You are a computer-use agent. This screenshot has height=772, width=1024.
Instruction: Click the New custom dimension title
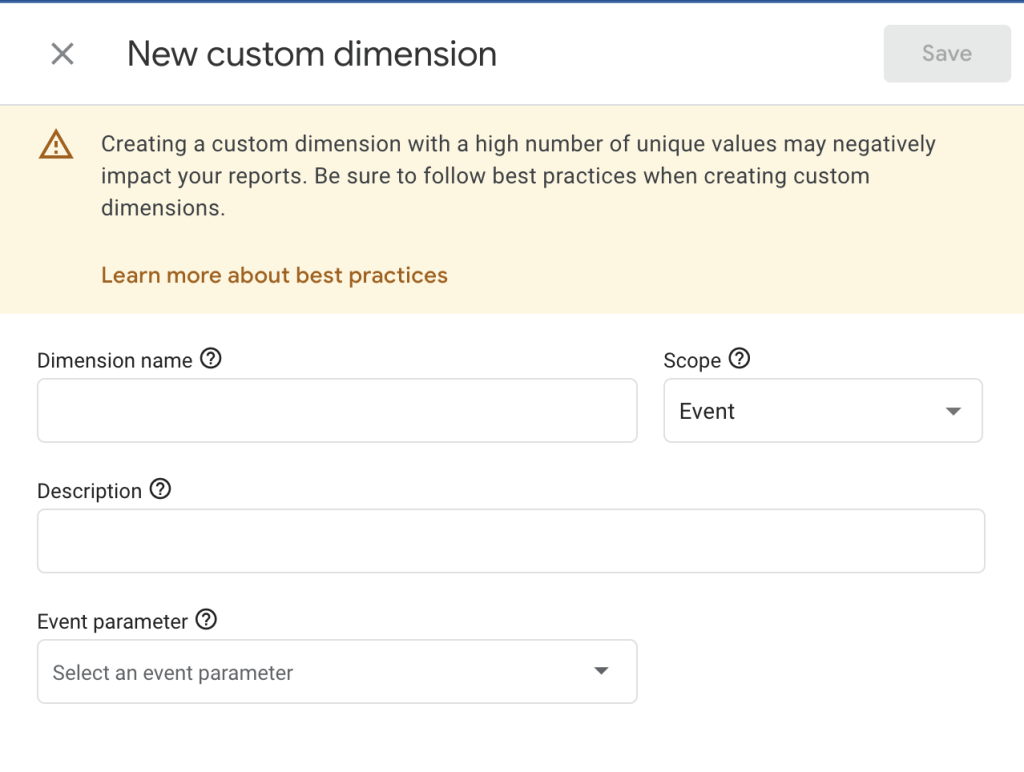[312, 54]
